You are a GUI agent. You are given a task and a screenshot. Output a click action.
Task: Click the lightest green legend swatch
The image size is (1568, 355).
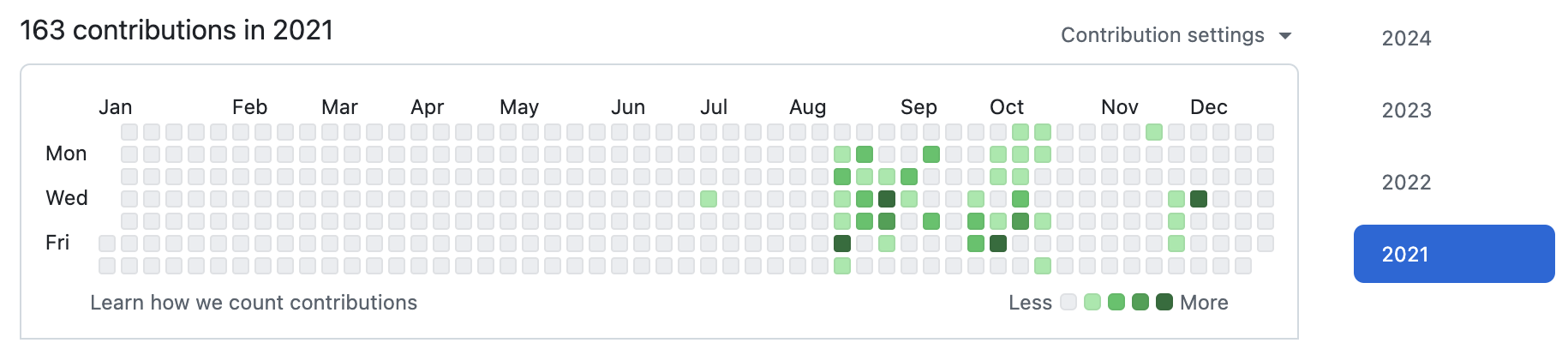point(1092,302)
